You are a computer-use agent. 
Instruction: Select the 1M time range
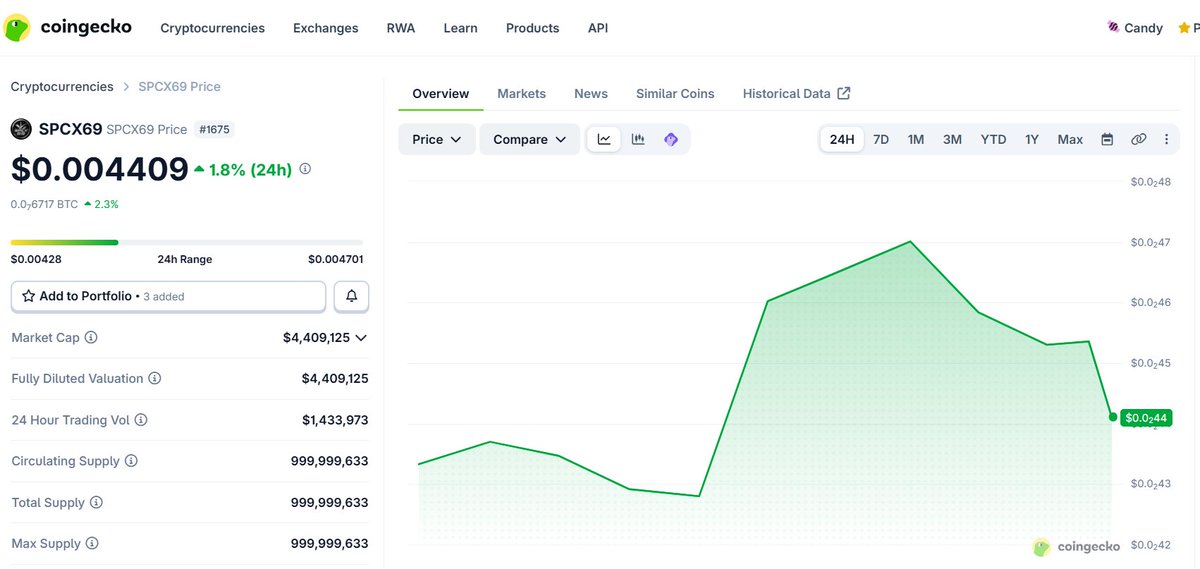coord(916,139)
